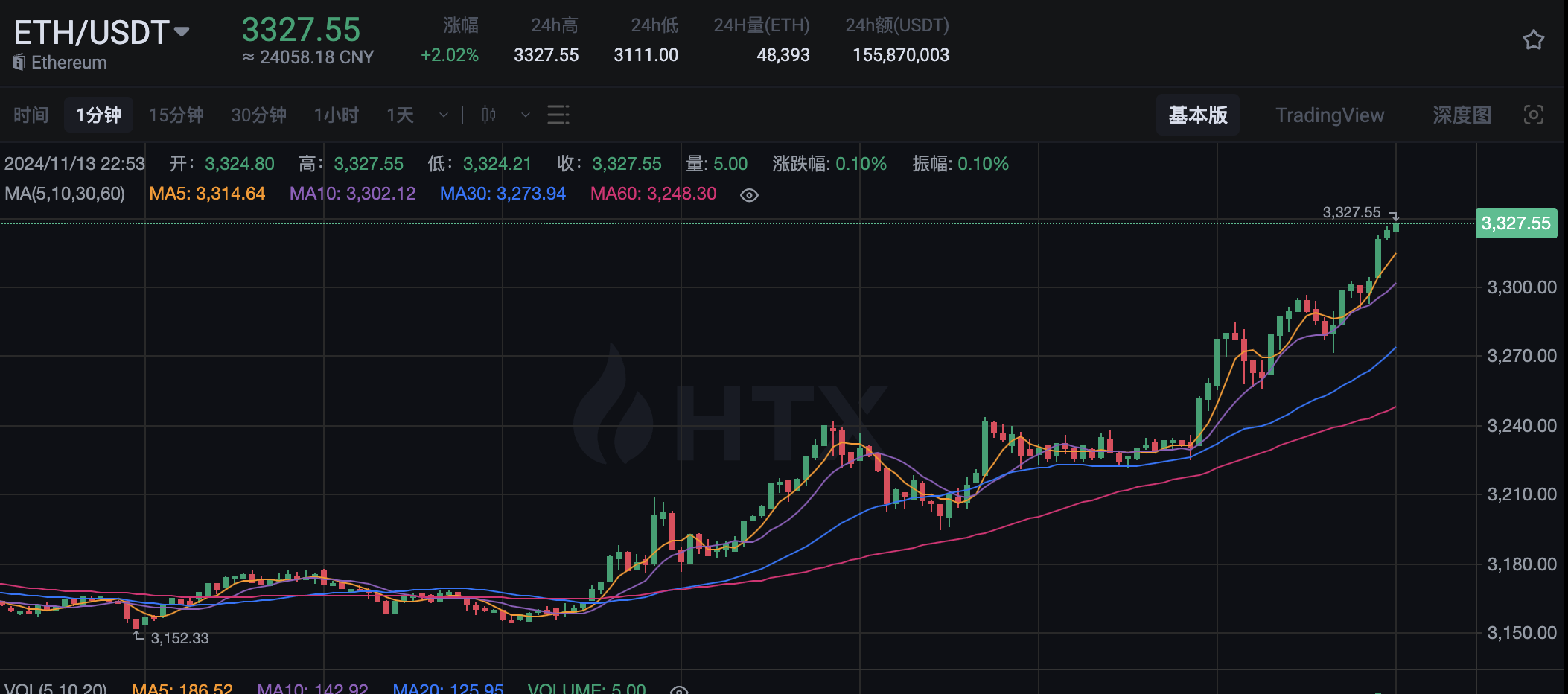Select the 基本版 basic chart view
Viewport: 1568px width, 694px height.
1197,115
